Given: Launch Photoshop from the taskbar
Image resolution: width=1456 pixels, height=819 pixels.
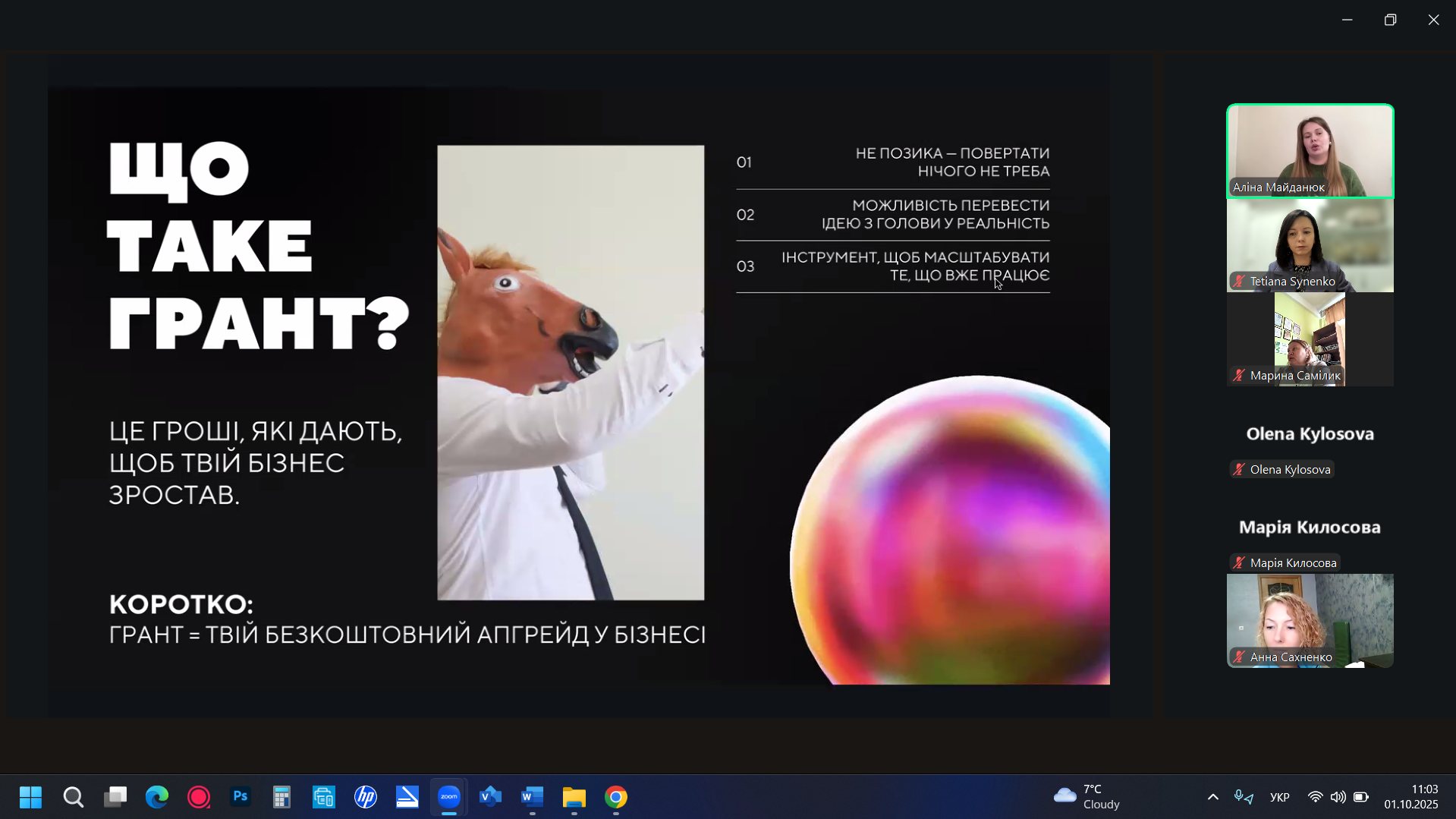Looking at the screenshot, I should pyautogui.click(x=241, y=797).
